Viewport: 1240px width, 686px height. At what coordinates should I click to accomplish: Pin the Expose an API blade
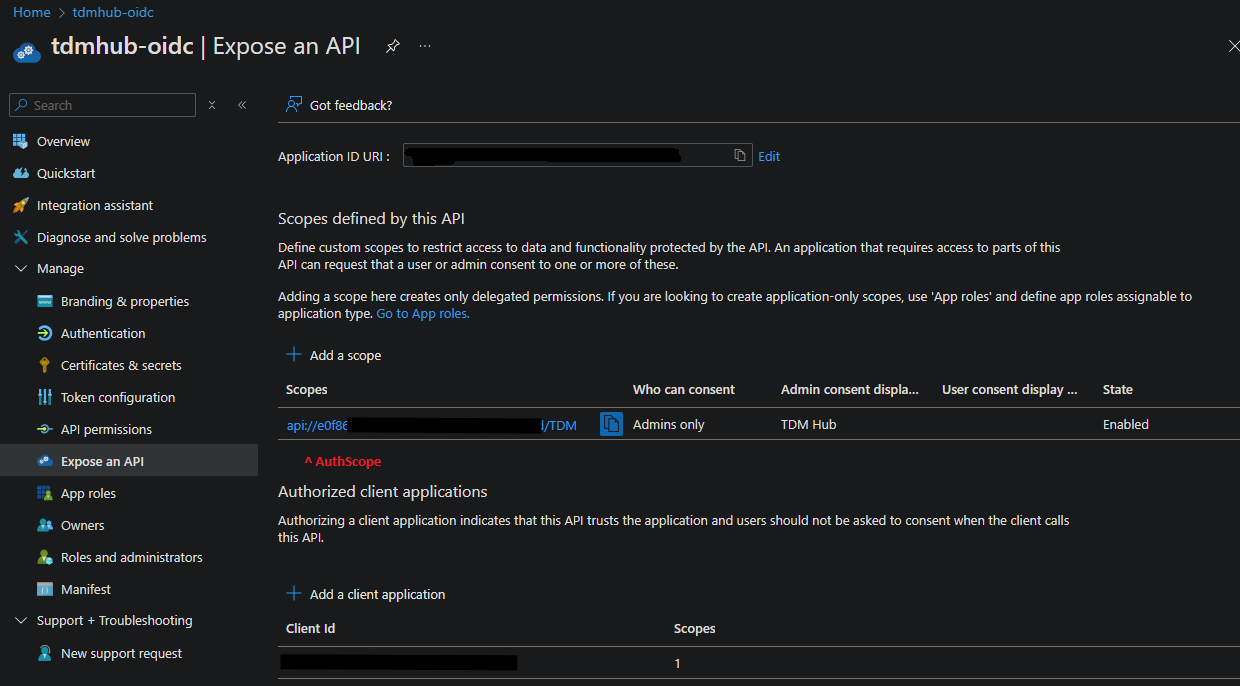tap(393, 47)
